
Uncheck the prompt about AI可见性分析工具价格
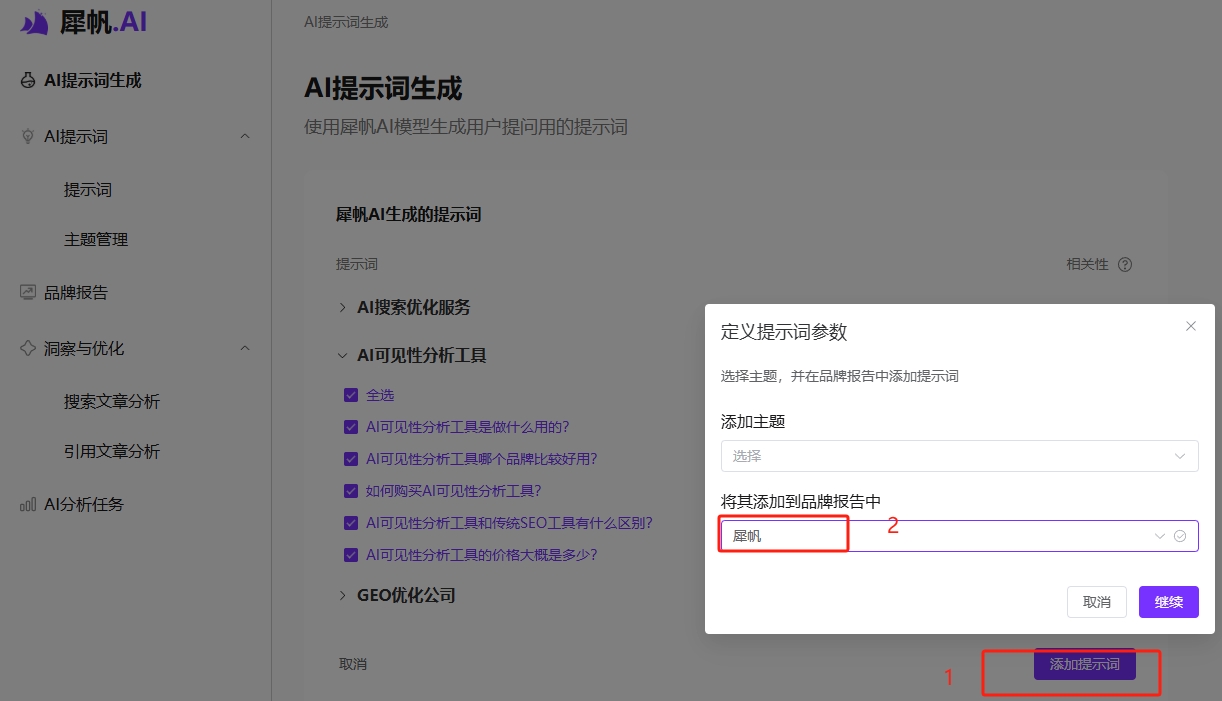pyautogui.click(x=352, y=554)
